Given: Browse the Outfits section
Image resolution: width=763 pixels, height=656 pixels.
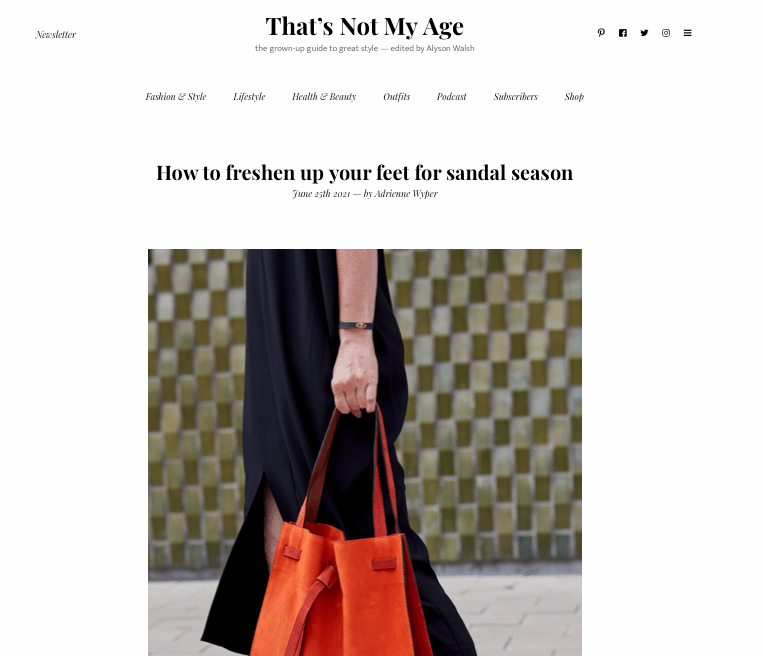Looking at the screenshot, I should (397, 96).
